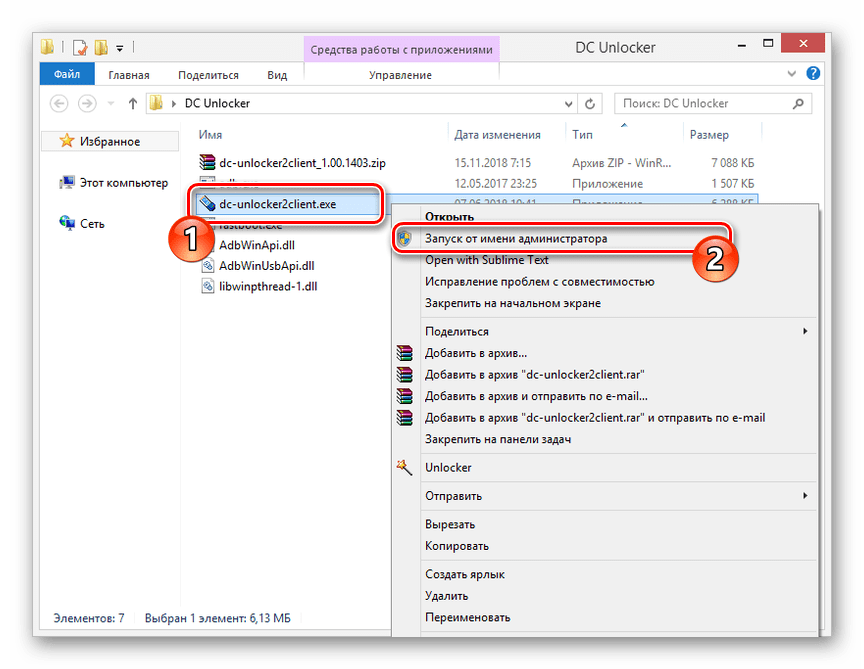The image size is (864, 669).
Task: Expand the ribbon with the chevron arrow
Action: pyautogui.click(x=792, y=73)
